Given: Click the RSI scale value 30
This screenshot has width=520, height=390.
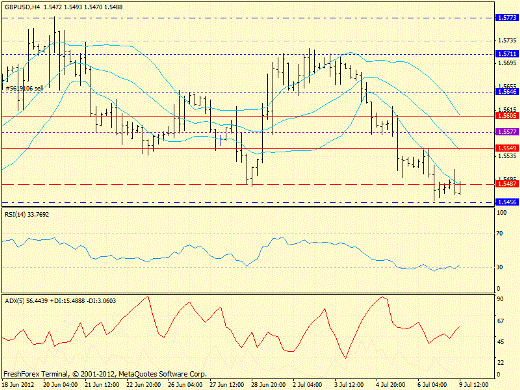Looking at the screenshot, I should [x=499, y=267].
